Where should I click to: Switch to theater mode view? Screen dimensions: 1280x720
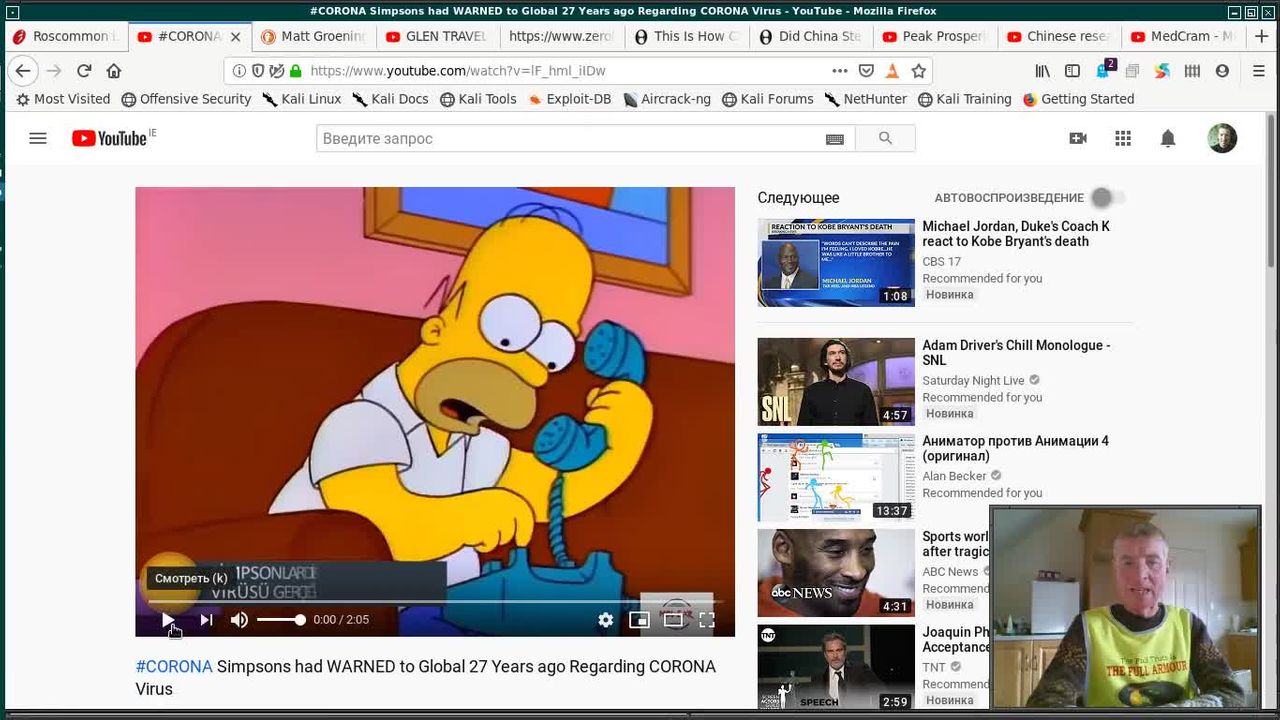(673, 620)
